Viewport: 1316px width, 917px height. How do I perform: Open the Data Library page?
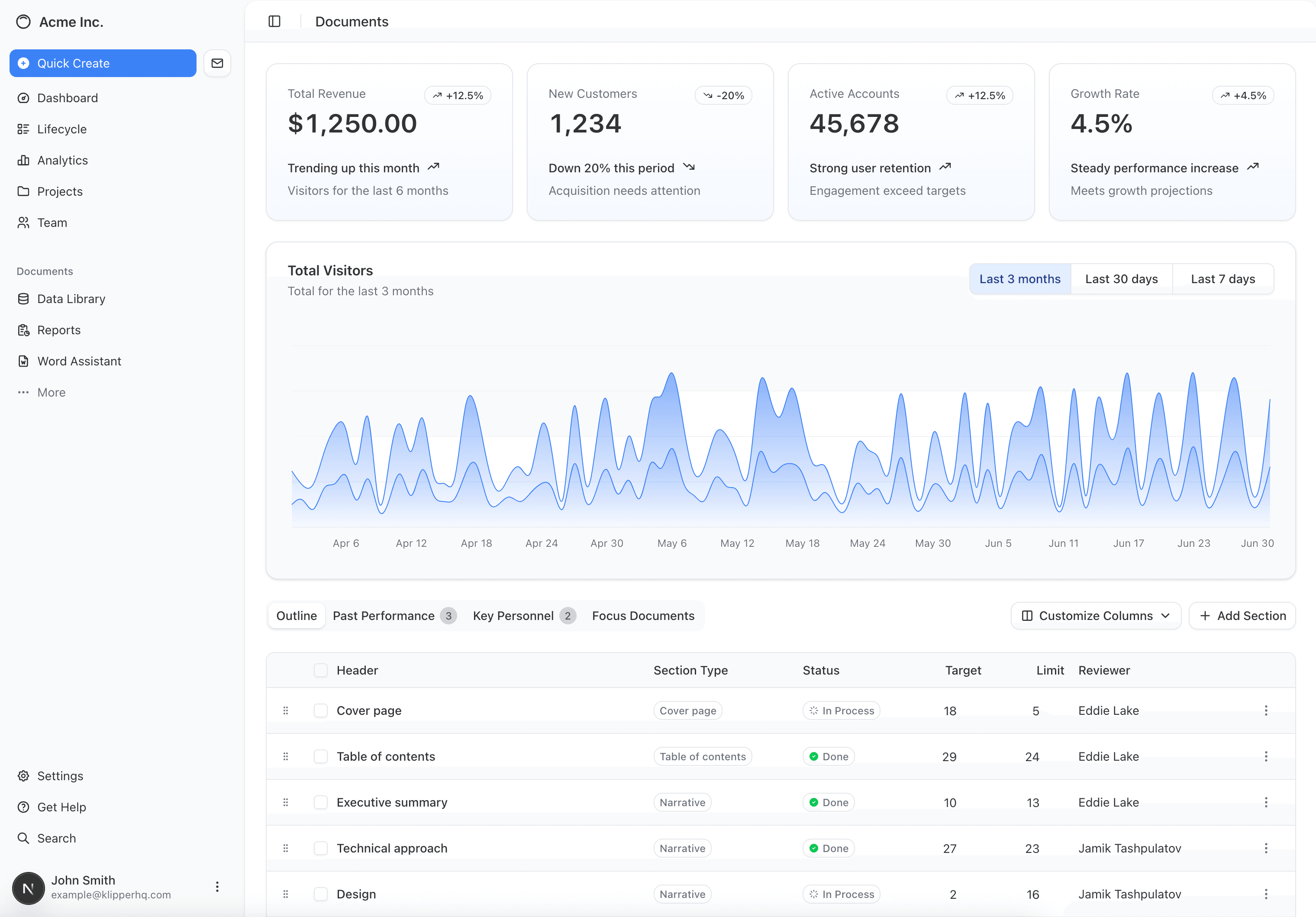(x=71, y=299)
